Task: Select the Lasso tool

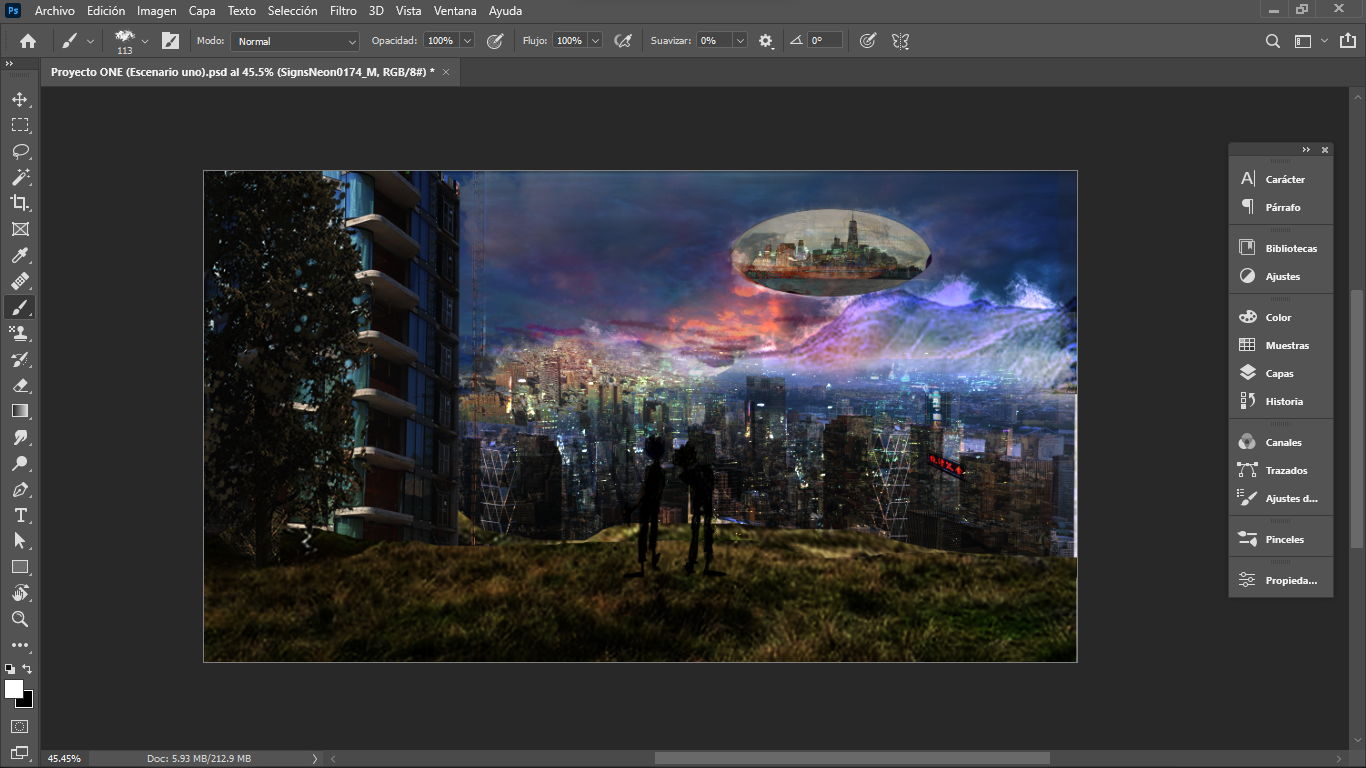Action: (20, 151)
